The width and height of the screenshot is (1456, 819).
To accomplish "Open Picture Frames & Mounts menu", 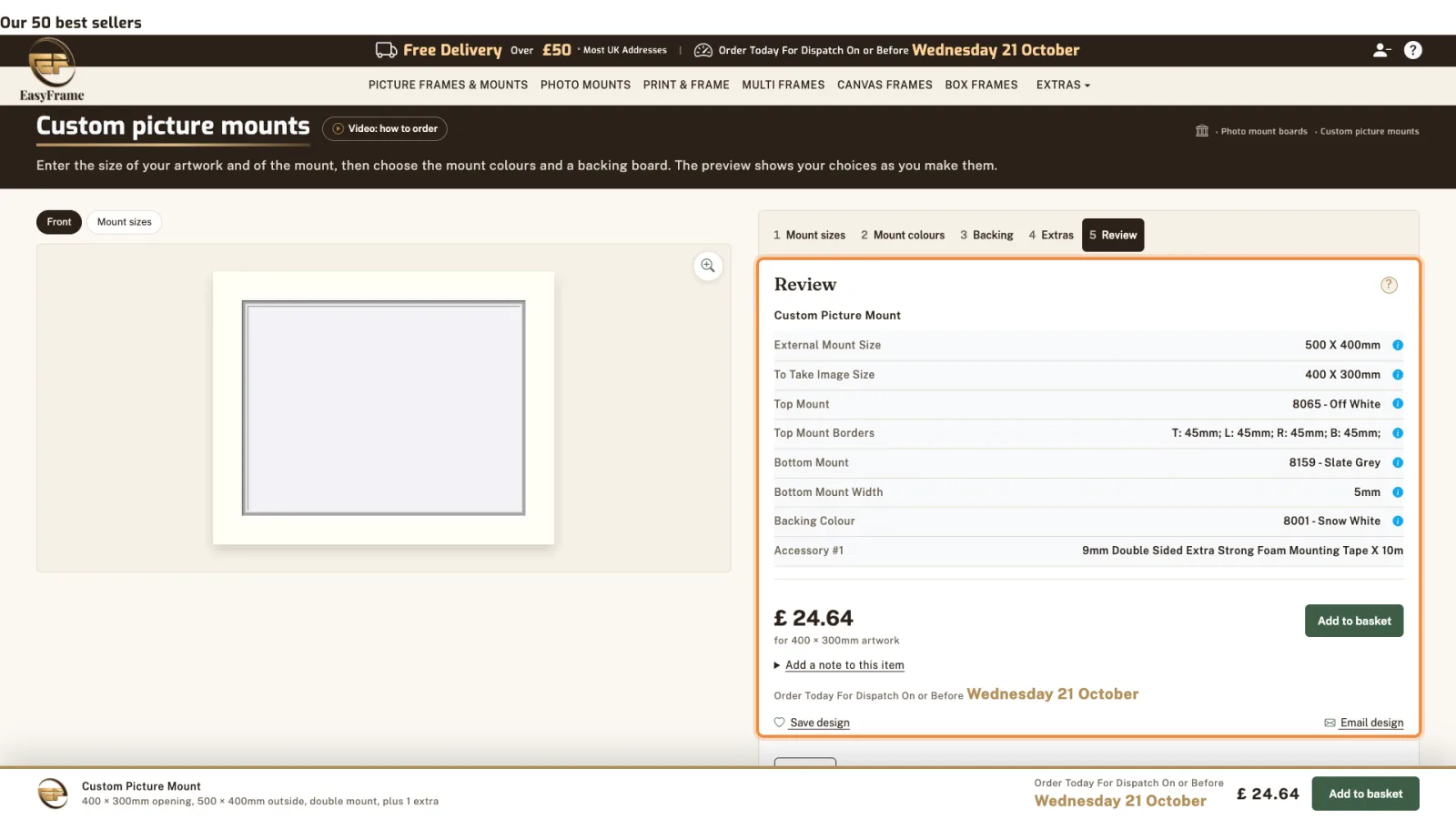I will (448, 85).
